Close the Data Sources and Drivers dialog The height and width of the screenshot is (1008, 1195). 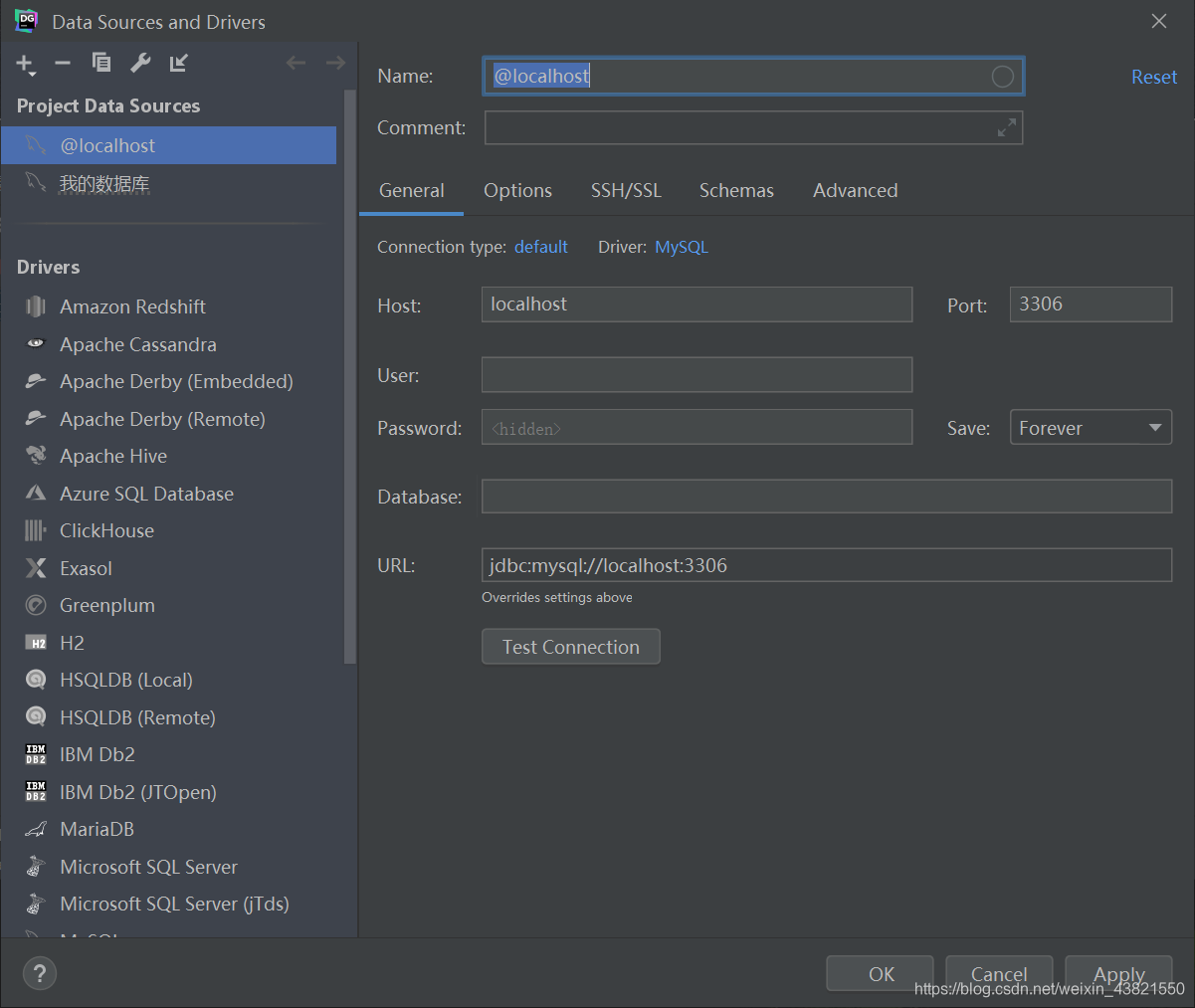[1158, 21]
